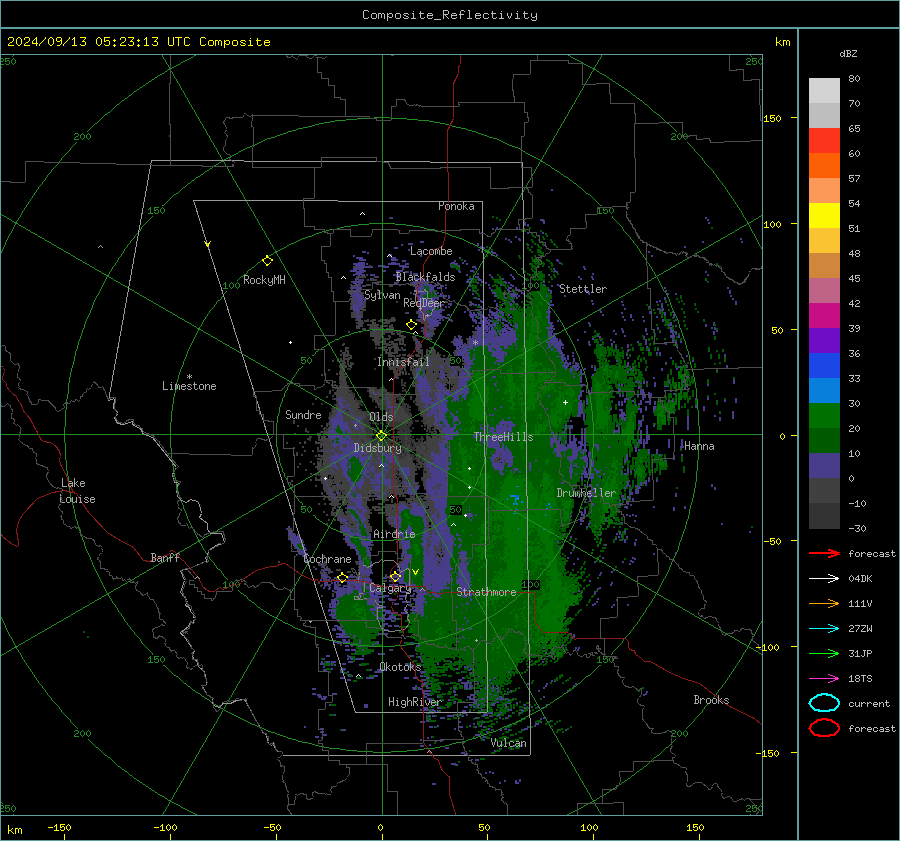Screen dimensions: 900x841
Task: Select the 70-80 dBZ light gray swatch
Action: (x=824, y=90)
